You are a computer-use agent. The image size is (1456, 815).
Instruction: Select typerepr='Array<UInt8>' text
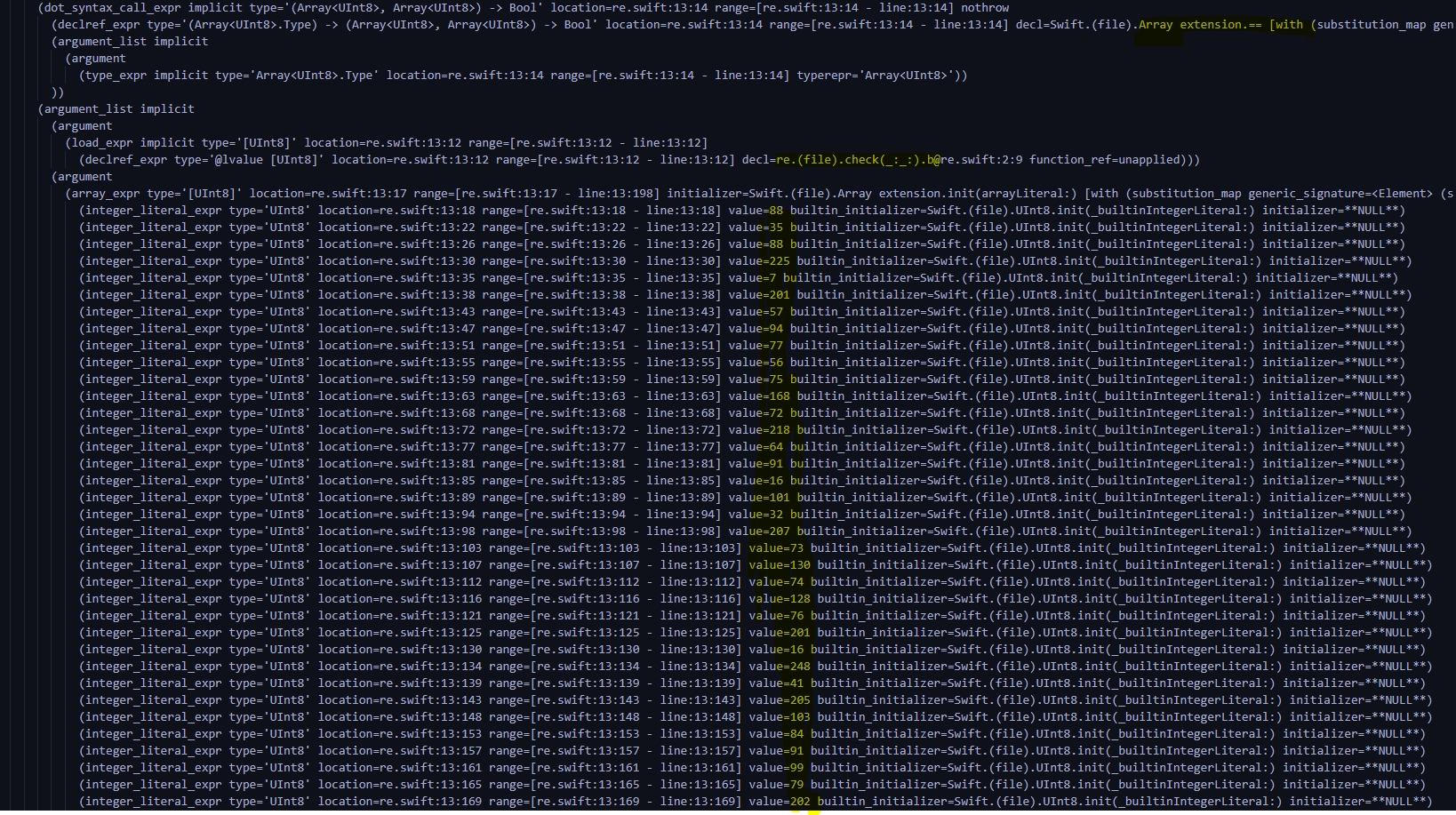click(875, 75)
